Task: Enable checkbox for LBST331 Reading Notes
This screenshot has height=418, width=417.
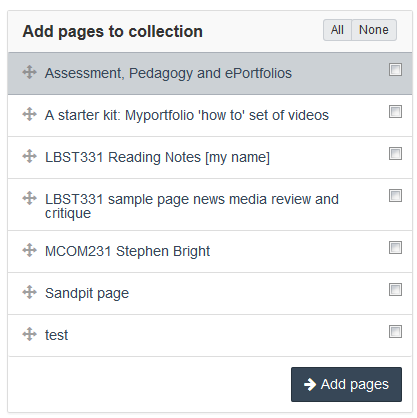Action: click(395, 154)
